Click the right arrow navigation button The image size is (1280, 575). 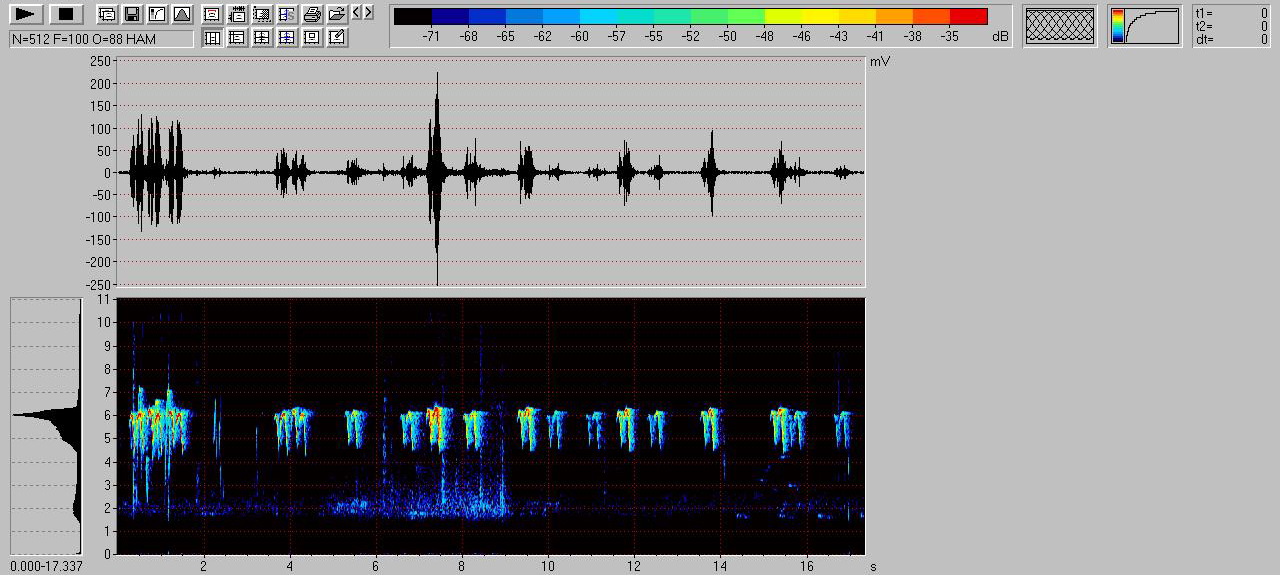[368, 13]
